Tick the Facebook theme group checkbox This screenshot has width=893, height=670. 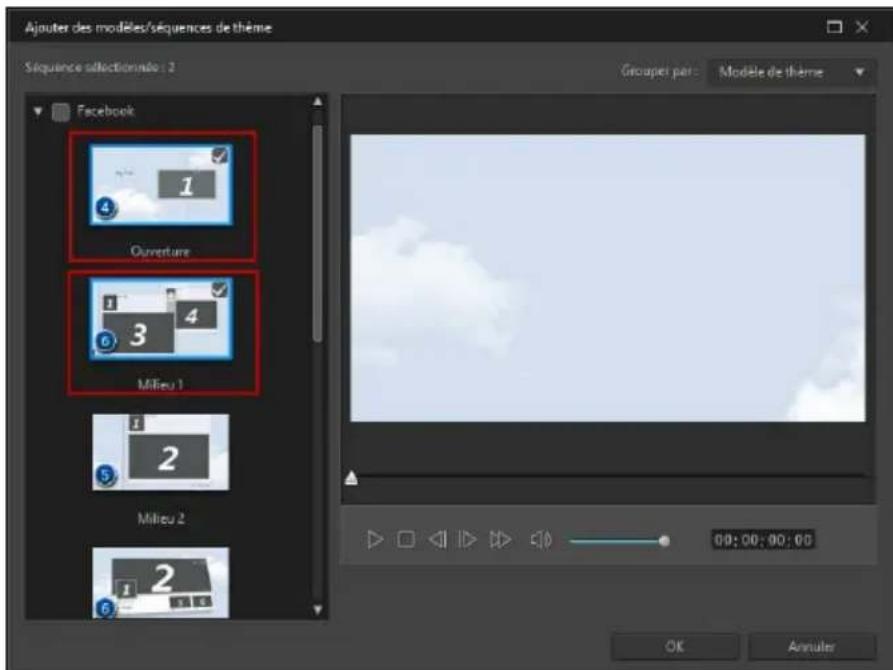coord(61,112)
